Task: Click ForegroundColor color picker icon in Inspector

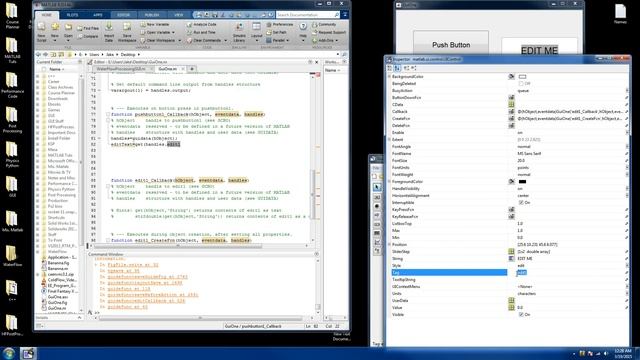Action: click(511, 181)
